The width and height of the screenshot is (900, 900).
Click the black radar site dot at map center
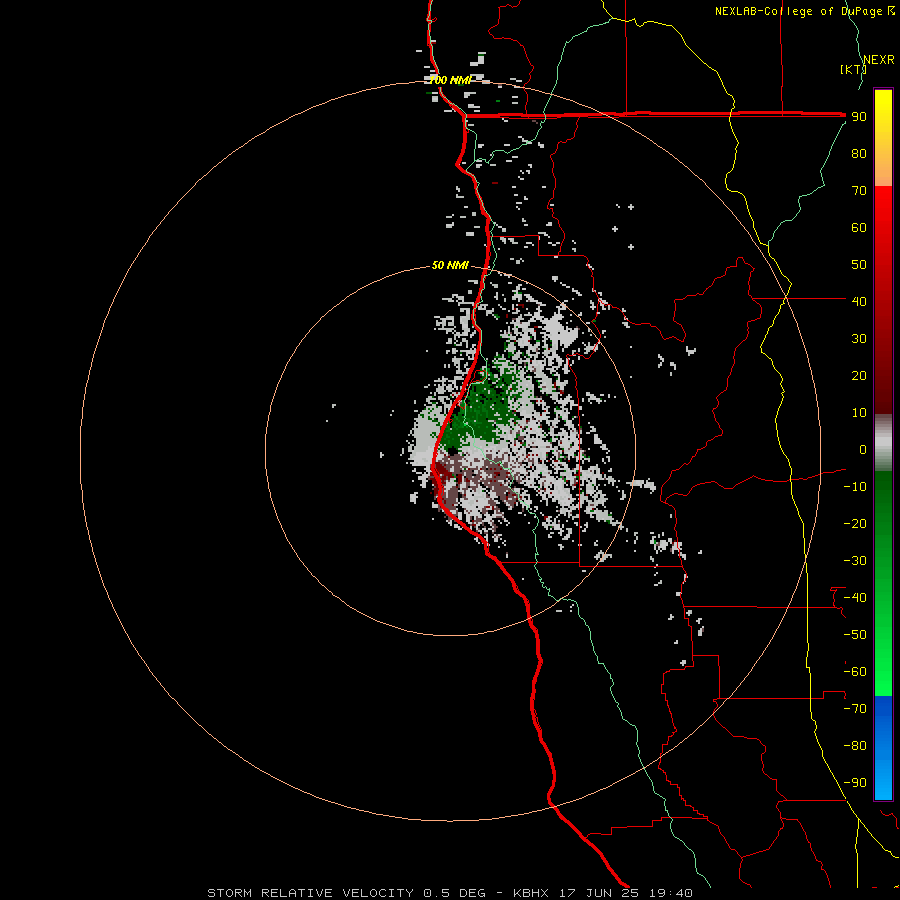coord(452,451)
